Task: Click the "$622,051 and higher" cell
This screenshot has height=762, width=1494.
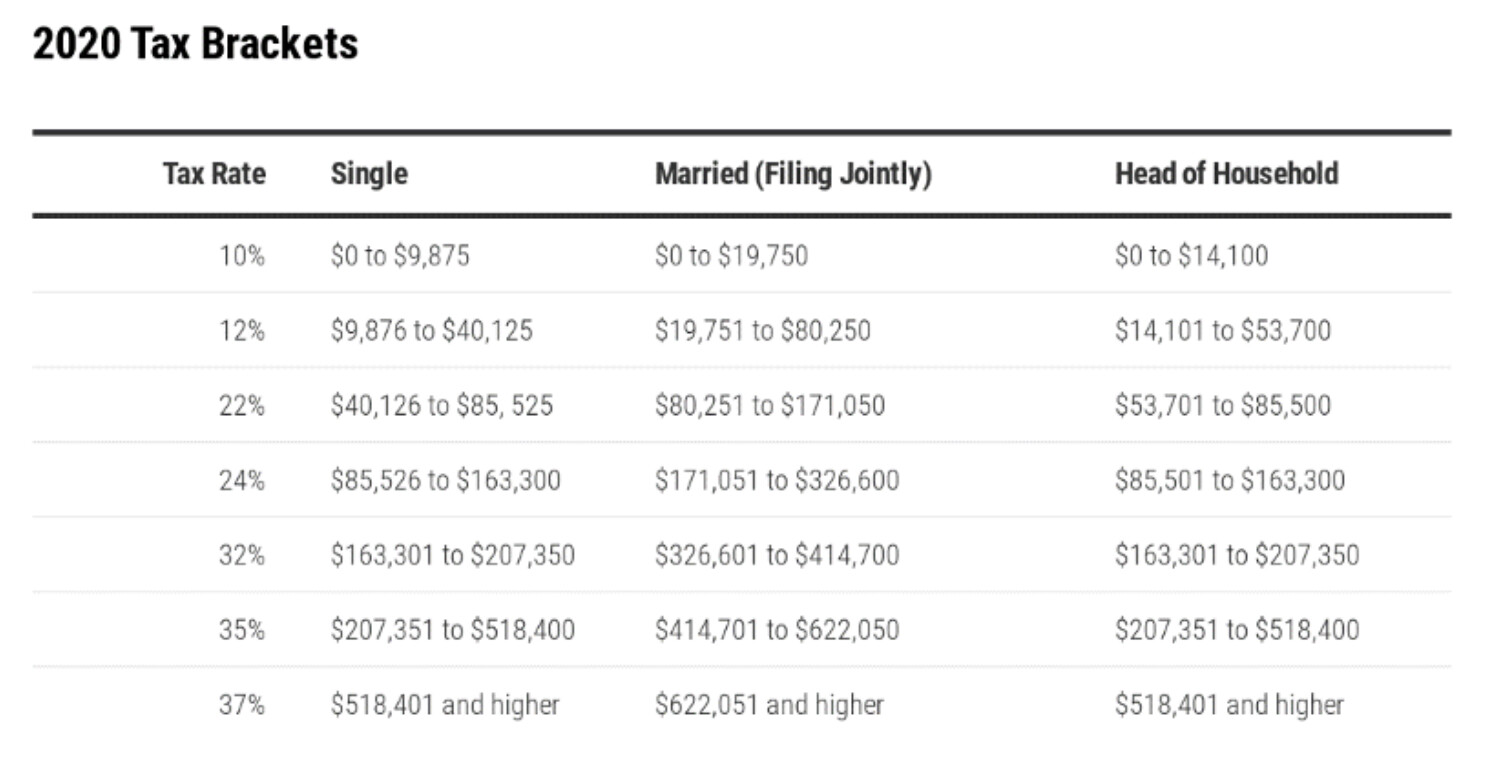Action: (x=769, y=705)
